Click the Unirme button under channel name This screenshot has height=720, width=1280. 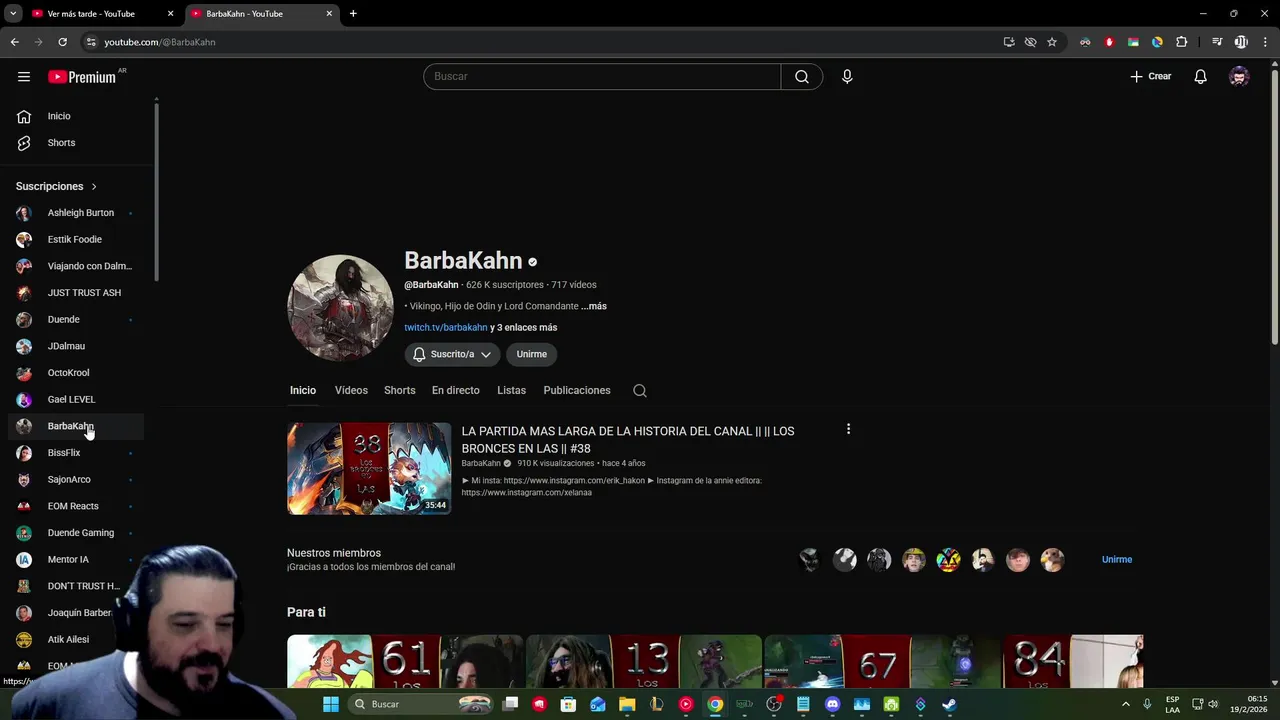[x=532, y=354]
